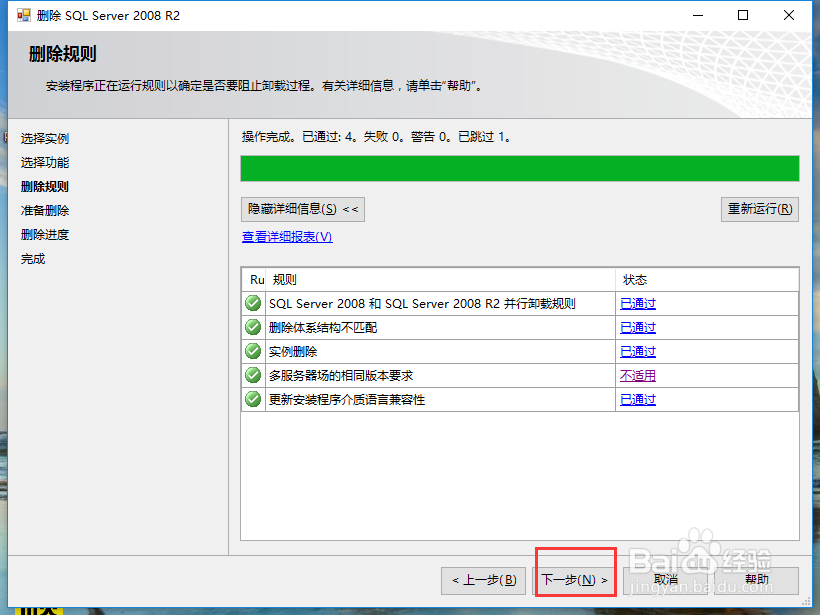Viewport: 820px width, 615px height.
Task: Click 已通过 link for 并行卸载规则
Action: [637, 303]
